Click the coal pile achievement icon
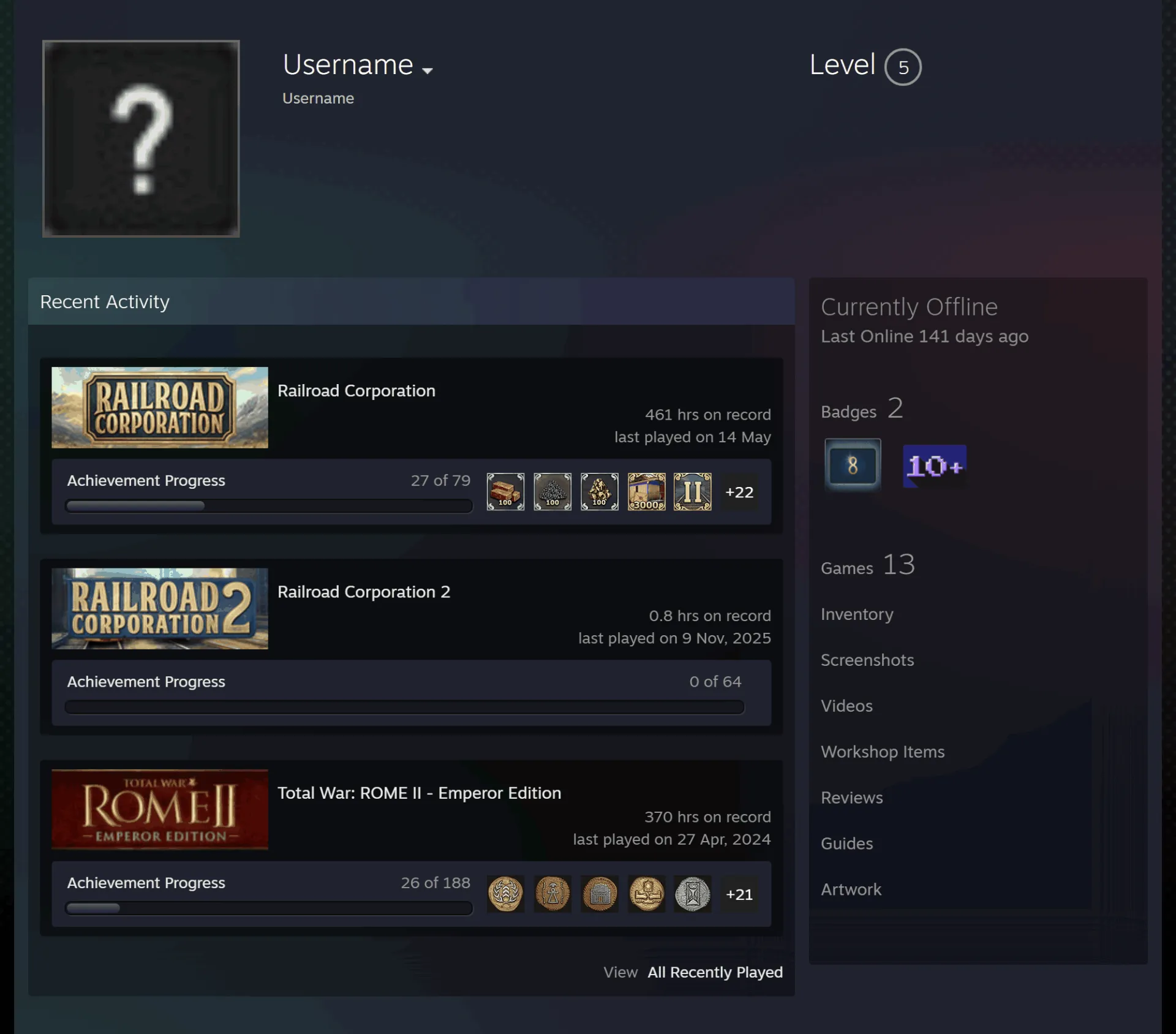 (552, 492)
